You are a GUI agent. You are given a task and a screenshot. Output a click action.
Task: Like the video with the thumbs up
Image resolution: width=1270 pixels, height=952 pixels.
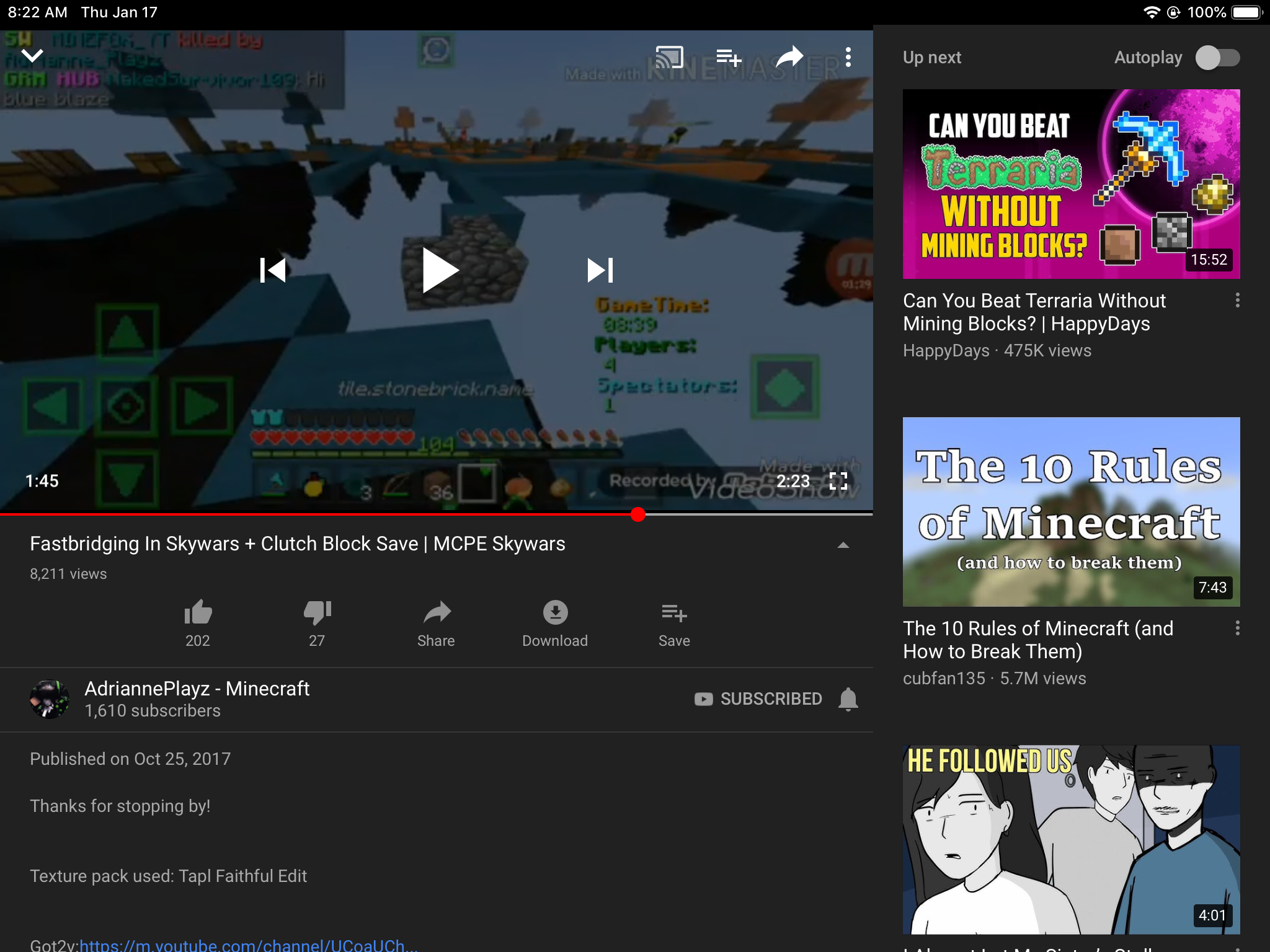pos(198,624)
